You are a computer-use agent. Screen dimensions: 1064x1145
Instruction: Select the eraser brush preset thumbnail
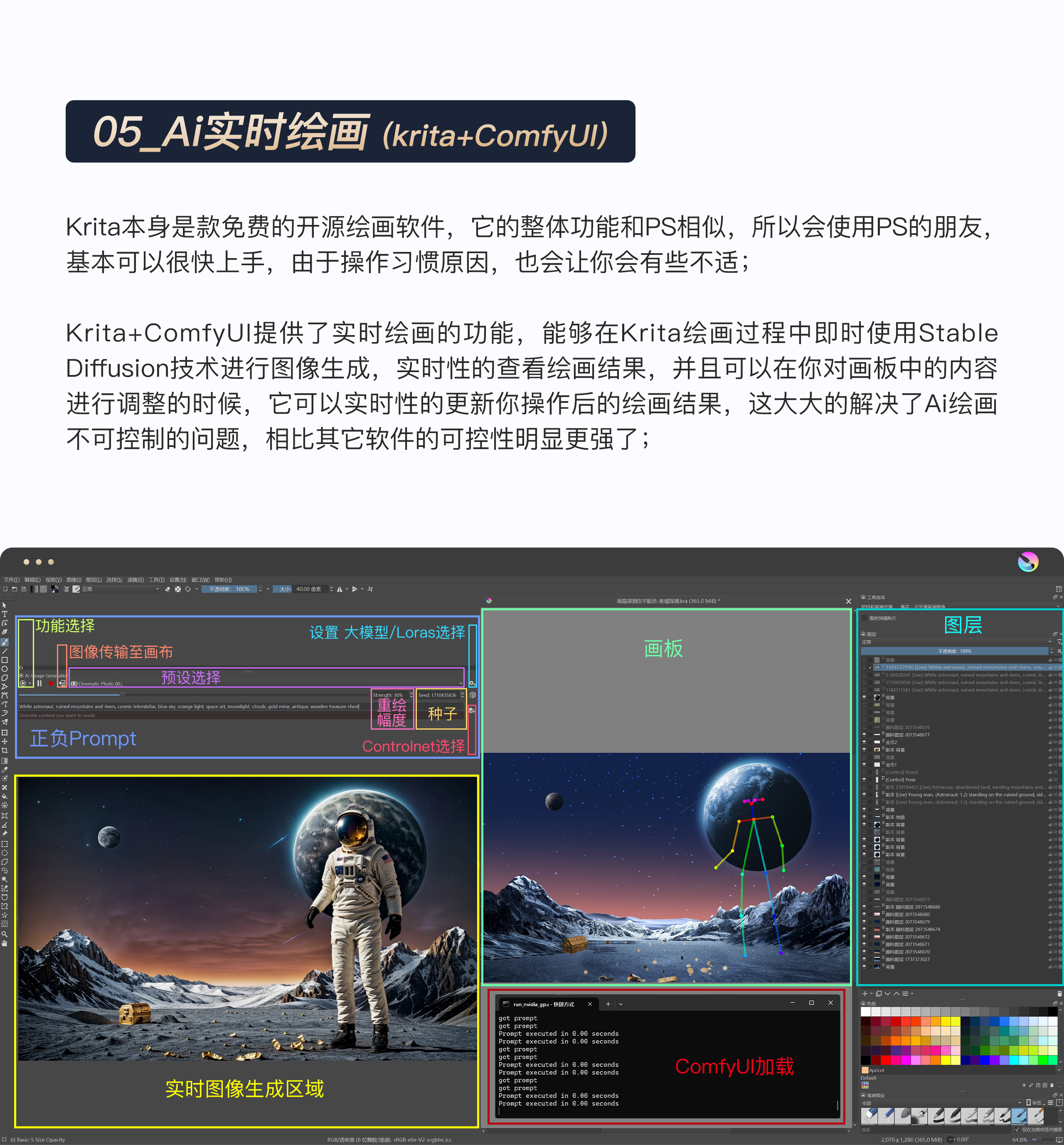pyautogui.click(x=869, y=1116)
